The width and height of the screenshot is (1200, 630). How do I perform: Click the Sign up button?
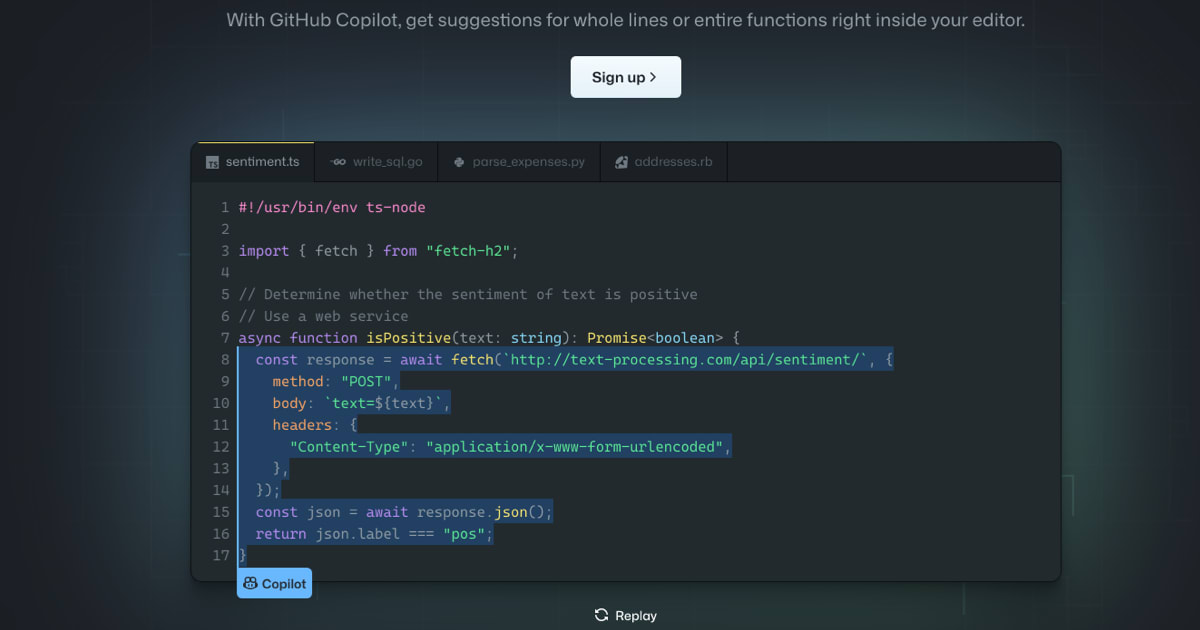(625, 77)
